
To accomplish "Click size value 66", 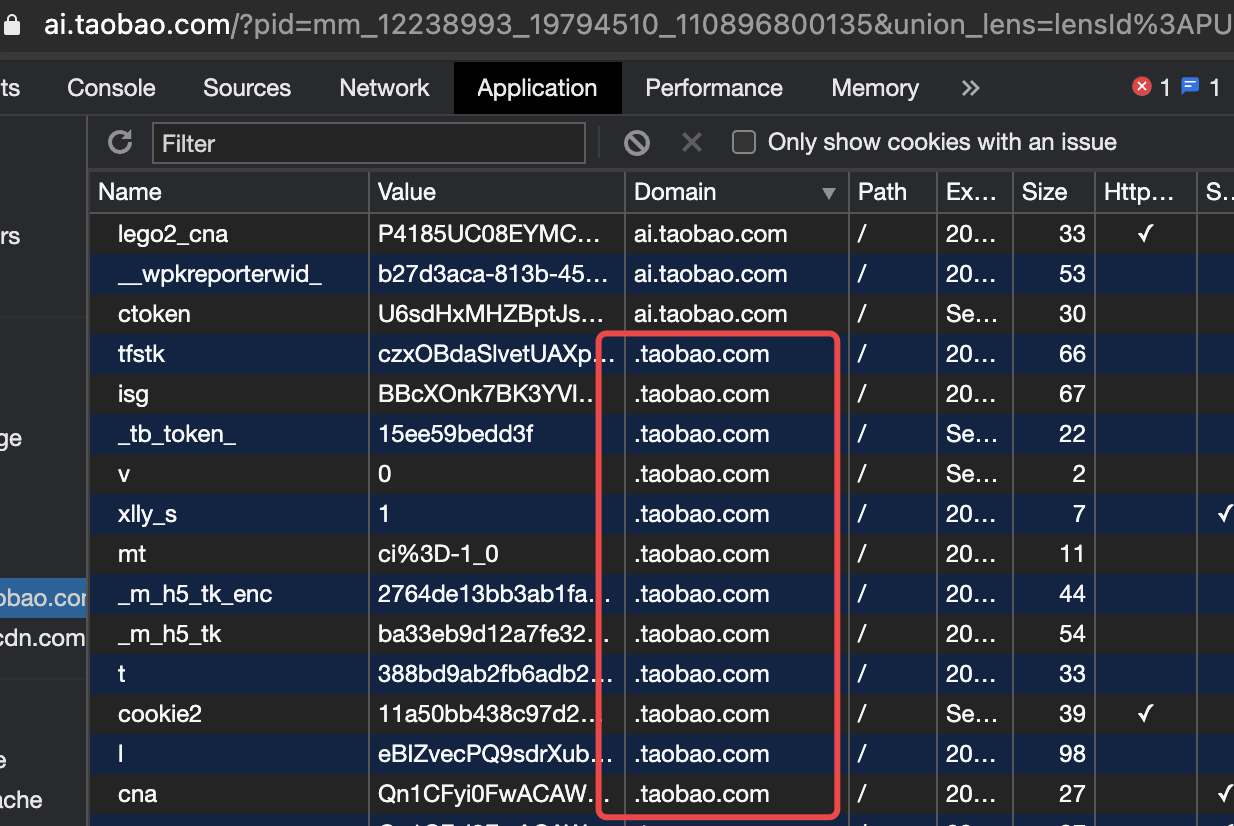I will point(1072,354).
